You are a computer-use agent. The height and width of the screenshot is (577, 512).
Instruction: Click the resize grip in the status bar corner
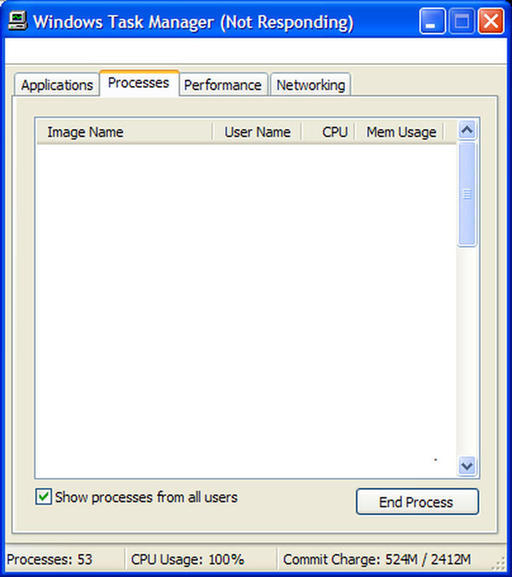499,563
